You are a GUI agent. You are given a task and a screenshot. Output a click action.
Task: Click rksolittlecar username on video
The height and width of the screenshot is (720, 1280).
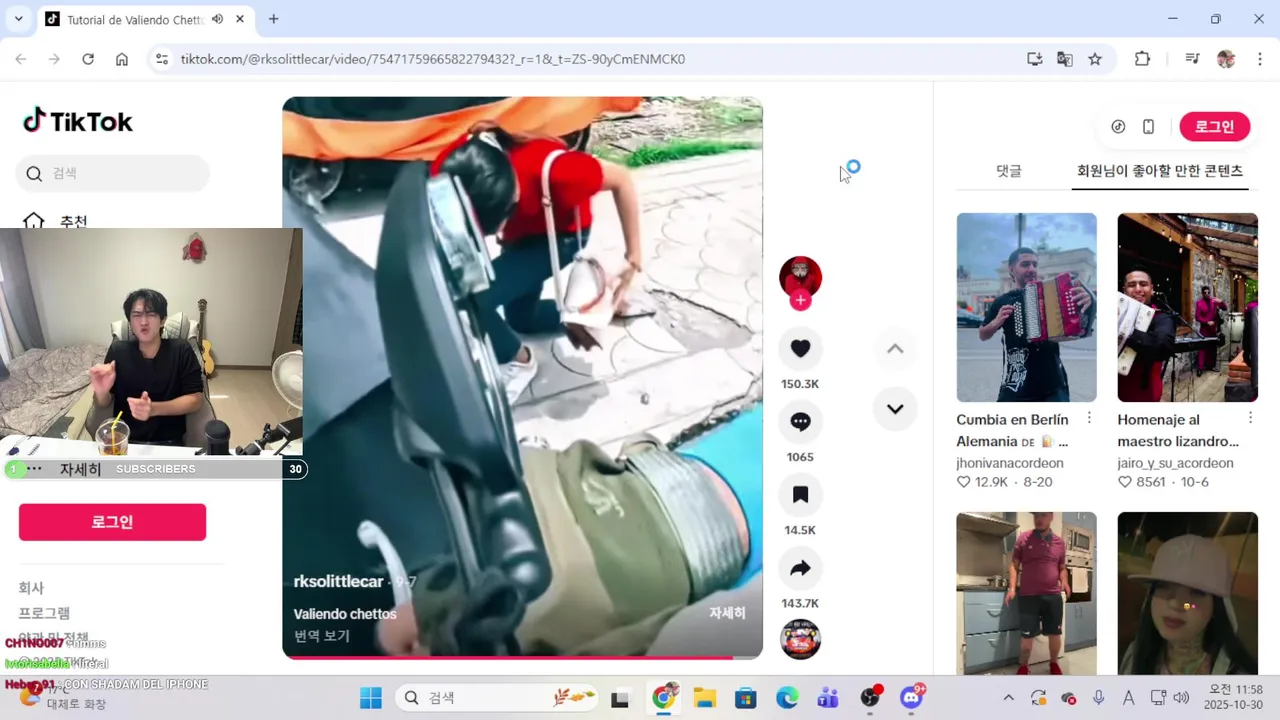(x=338, y=581)
